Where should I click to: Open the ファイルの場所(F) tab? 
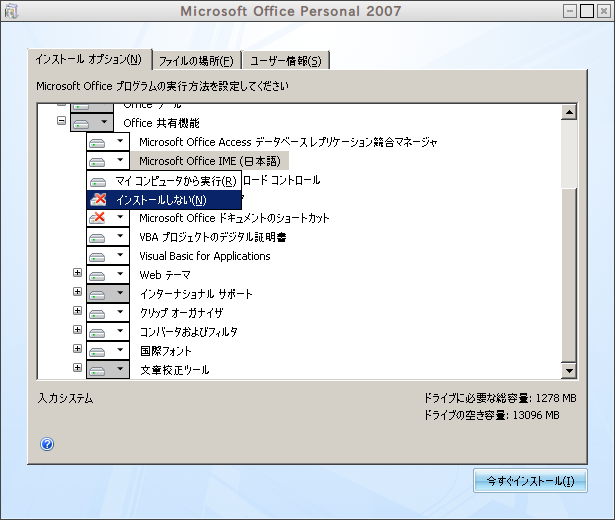pos(196,61)
